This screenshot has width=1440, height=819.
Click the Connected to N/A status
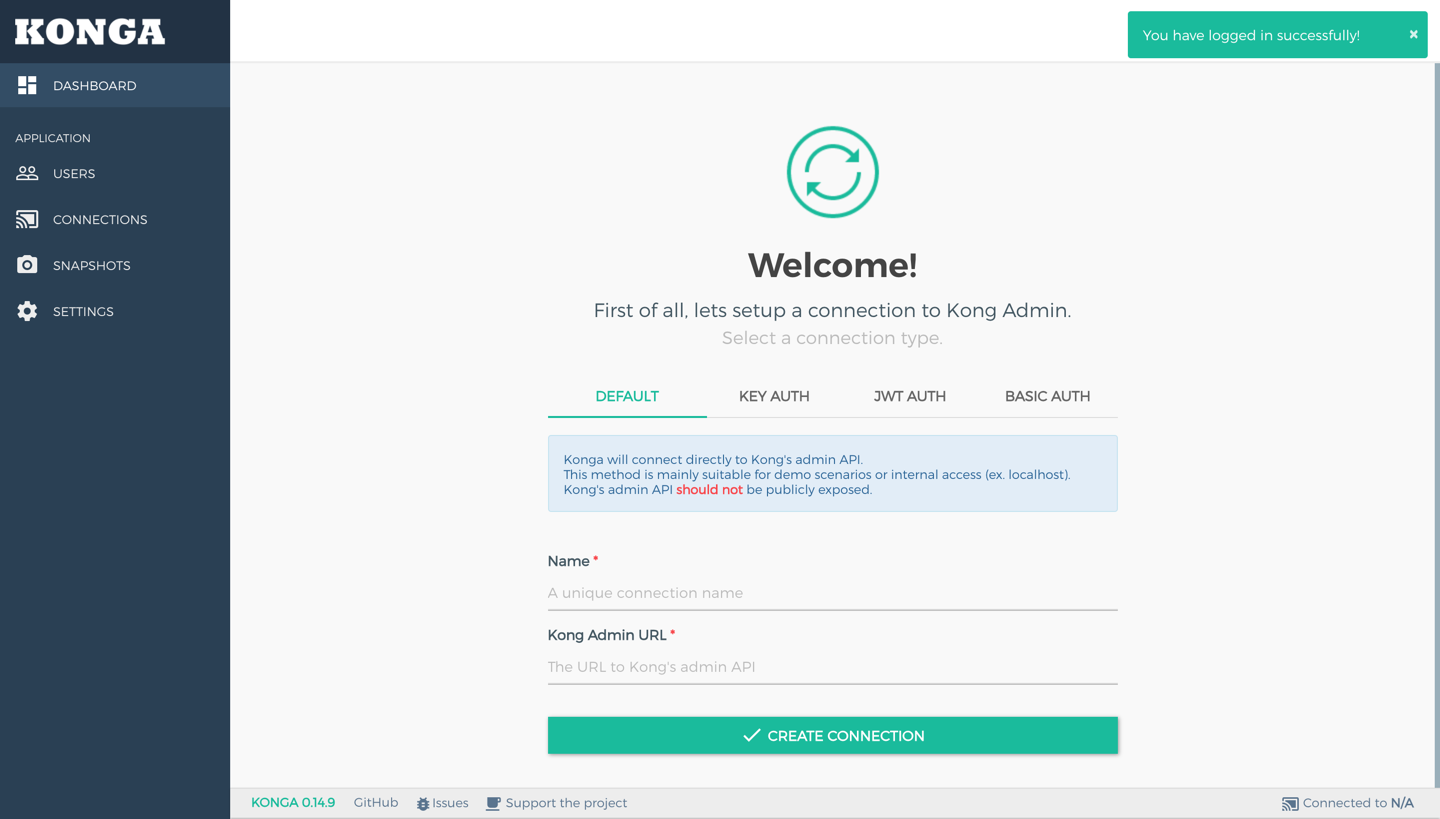pos(1348,803)
